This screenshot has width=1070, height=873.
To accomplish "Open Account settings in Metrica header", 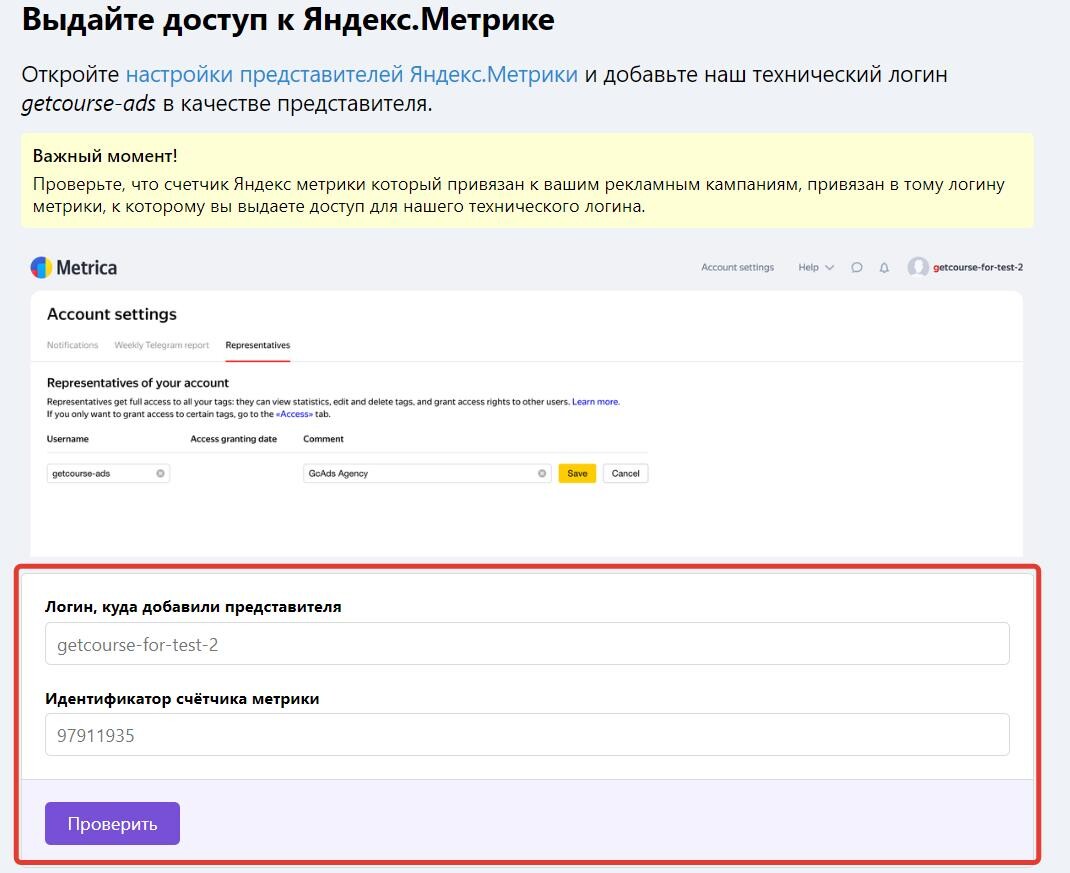I will click(x=738, y=268).
